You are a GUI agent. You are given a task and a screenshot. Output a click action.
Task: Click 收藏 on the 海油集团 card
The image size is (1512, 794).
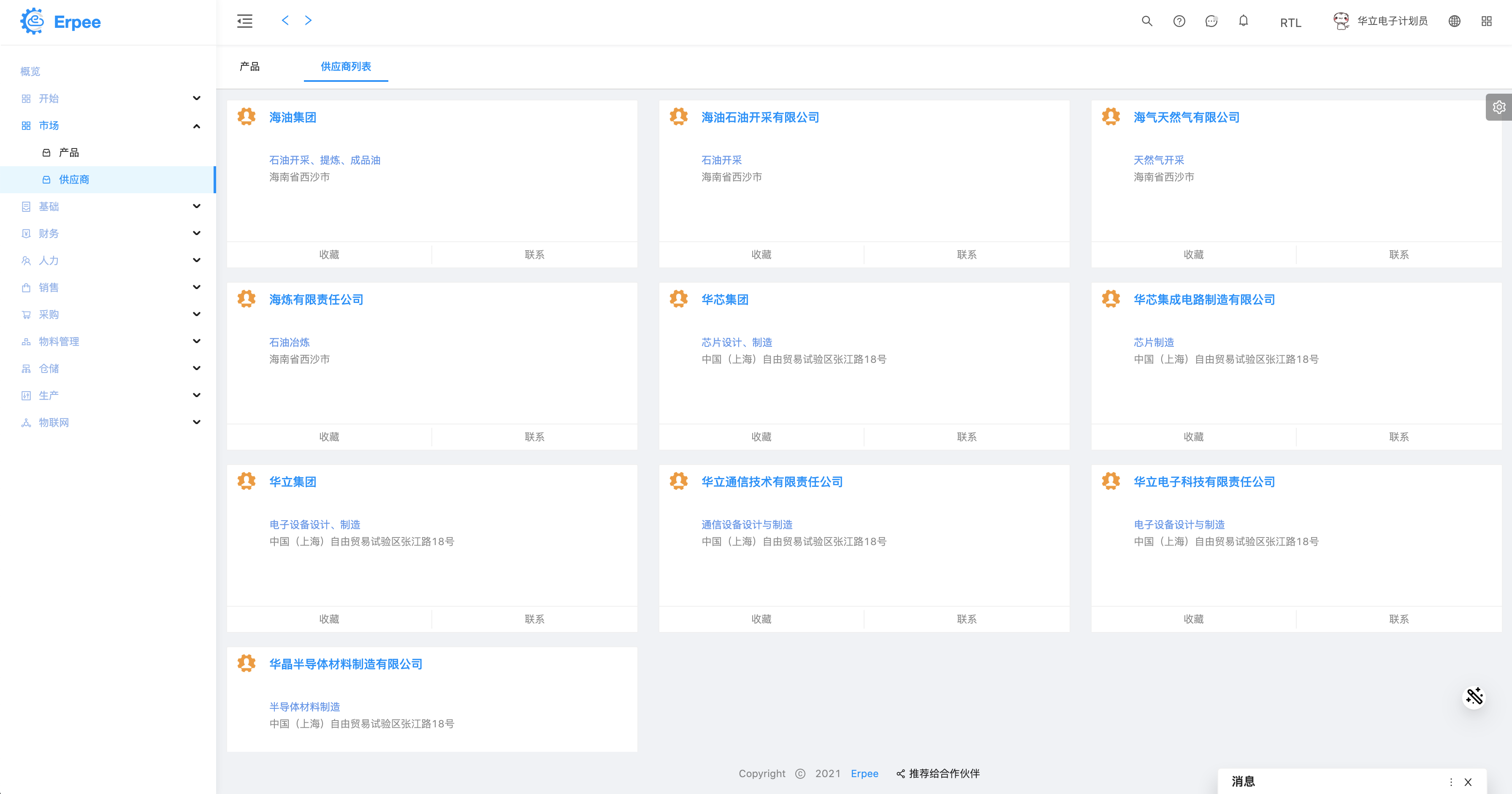(329, 255)
